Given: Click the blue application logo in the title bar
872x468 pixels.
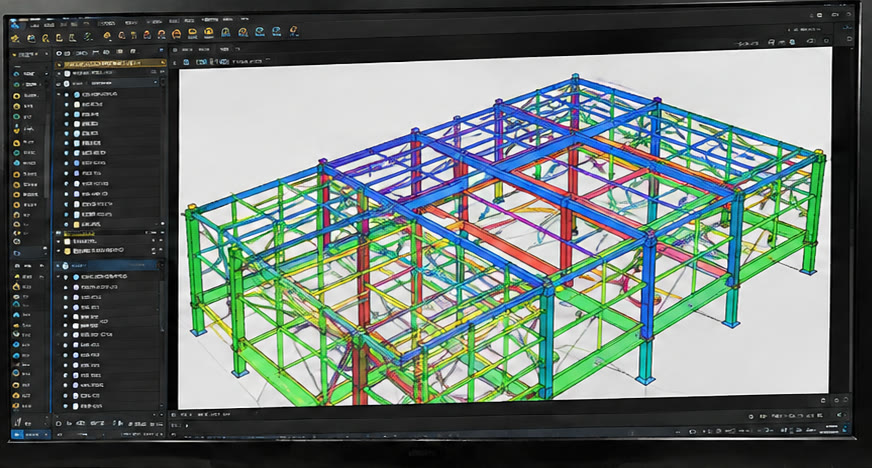Looking at the screenshot, I should [x=16, y=24].
